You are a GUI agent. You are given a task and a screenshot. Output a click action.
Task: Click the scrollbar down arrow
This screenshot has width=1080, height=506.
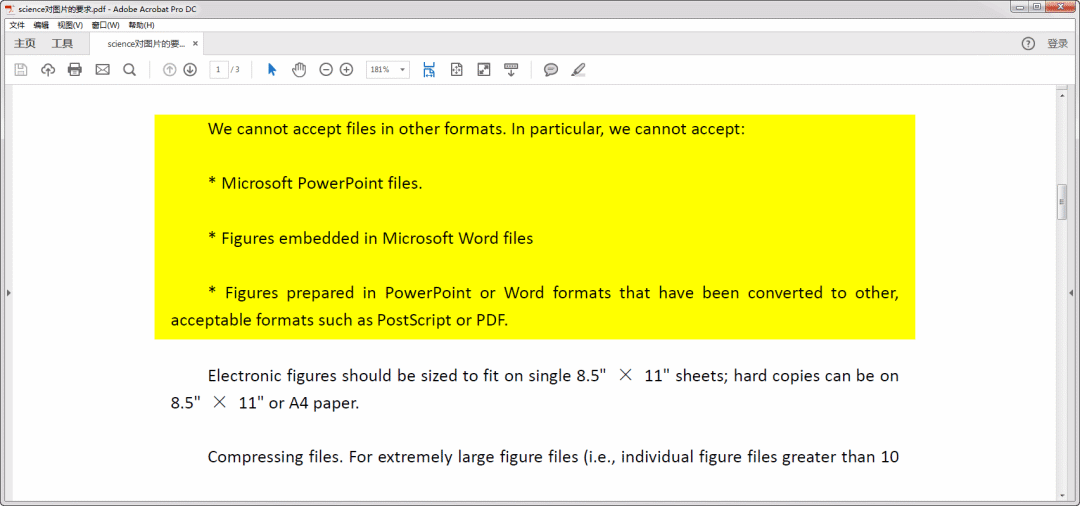tap(1061, 495)
